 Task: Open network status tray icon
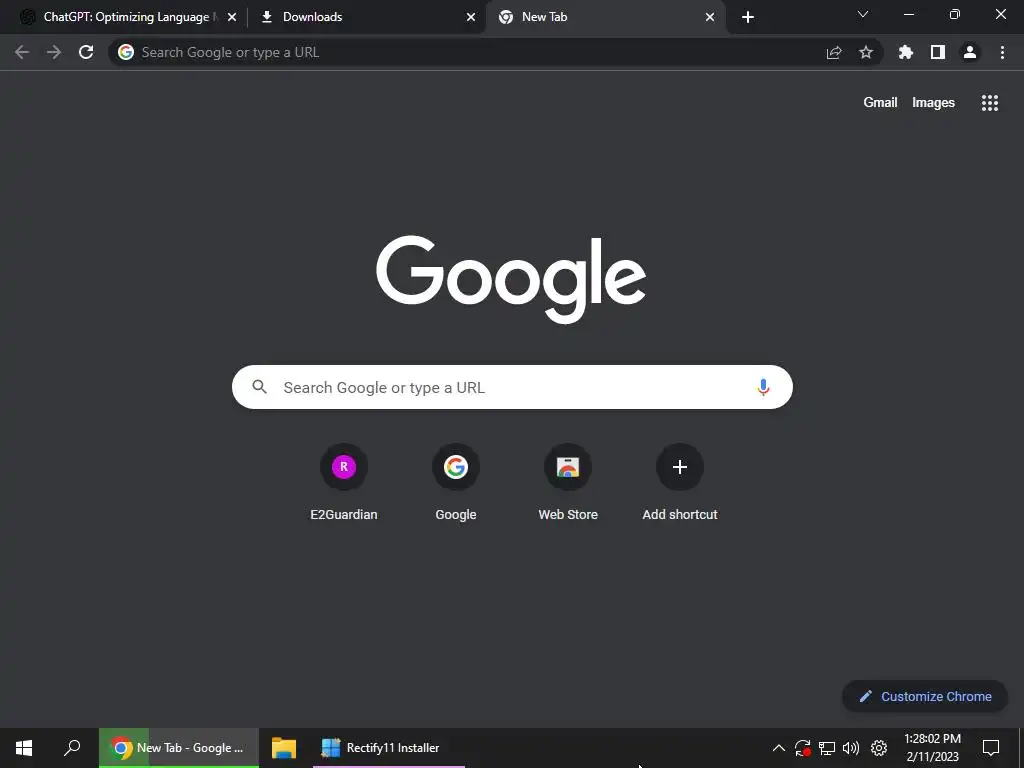[x=827, y=748]
